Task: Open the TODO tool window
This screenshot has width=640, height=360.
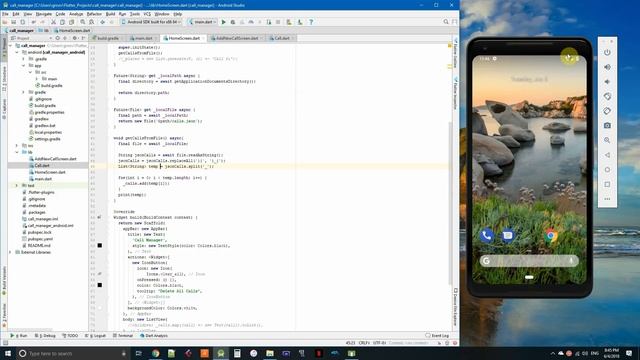Action: 70,336
